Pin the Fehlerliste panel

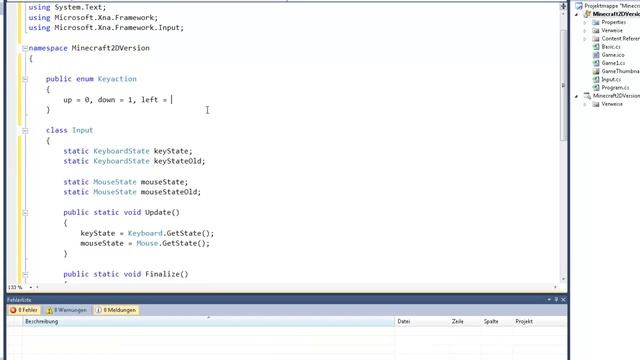point(556,300)
